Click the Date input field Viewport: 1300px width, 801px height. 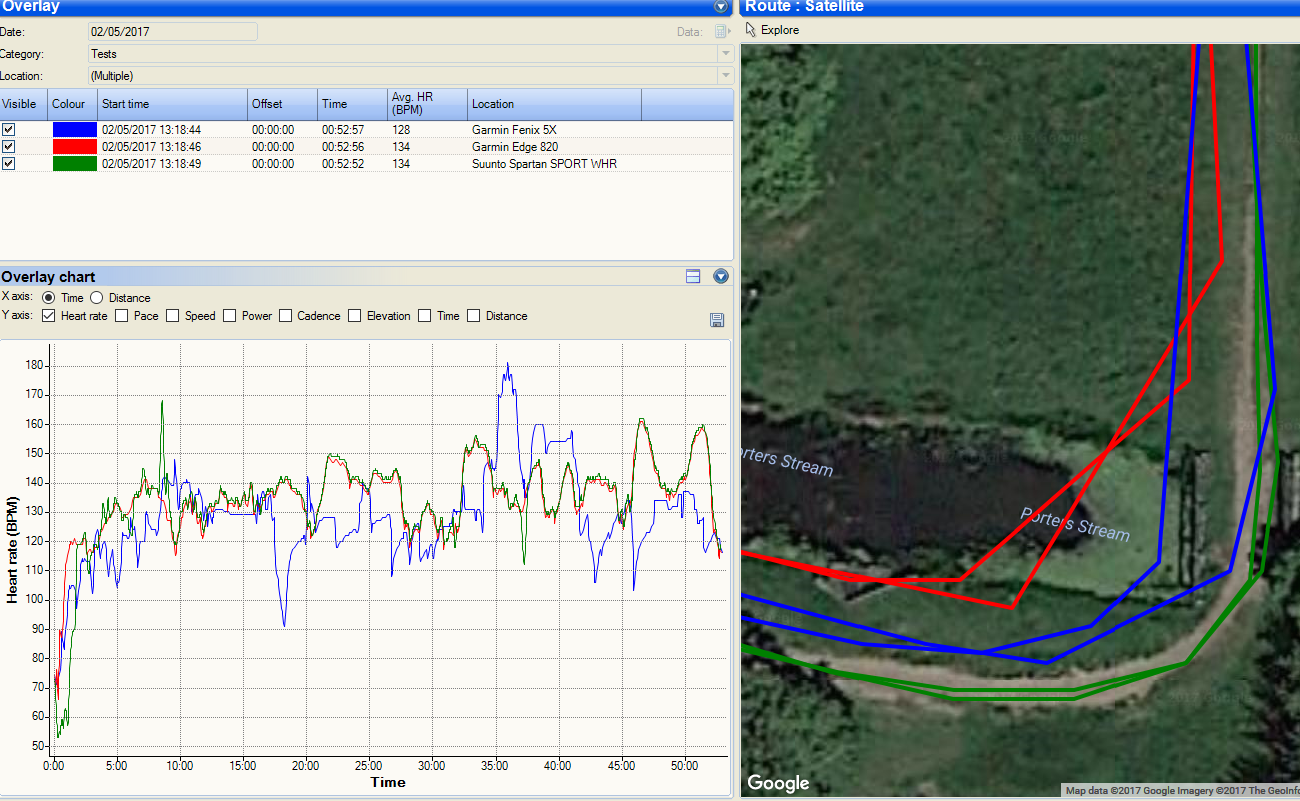pyautogui.click(x=172, y=32)
